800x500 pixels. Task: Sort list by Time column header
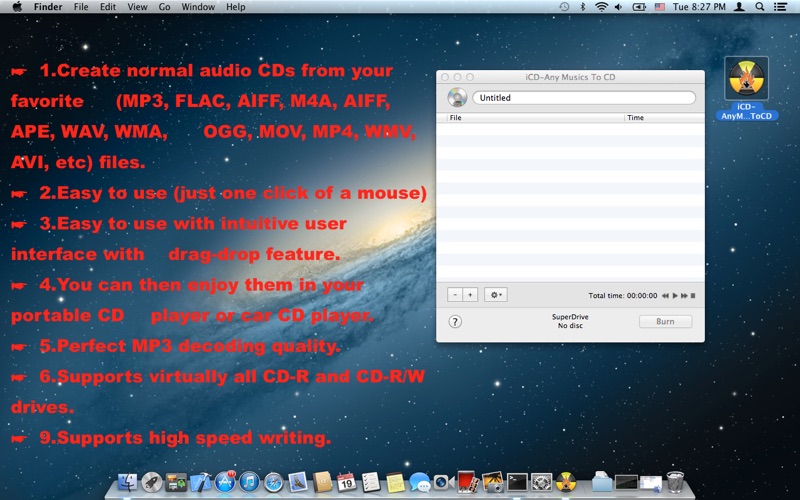coord(664,117)
